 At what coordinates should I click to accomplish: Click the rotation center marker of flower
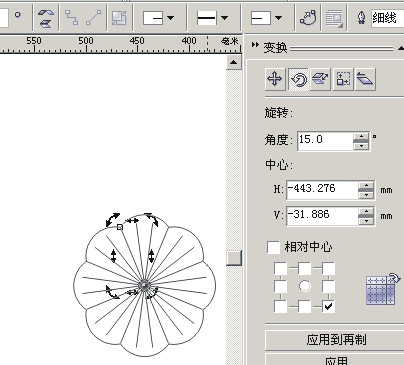(144, 286)
